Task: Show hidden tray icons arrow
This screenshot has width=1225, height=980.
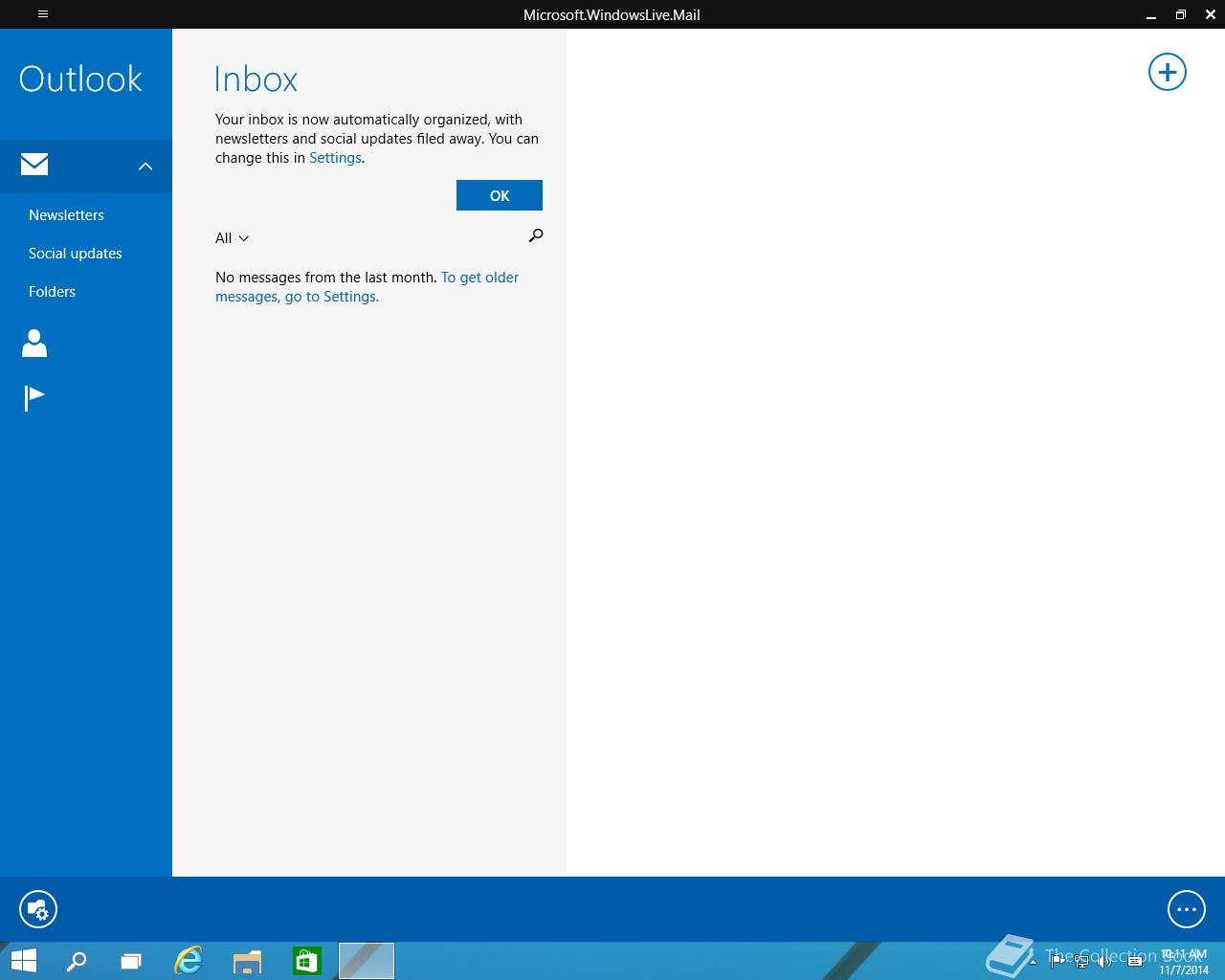Action: coord(1033,961)
